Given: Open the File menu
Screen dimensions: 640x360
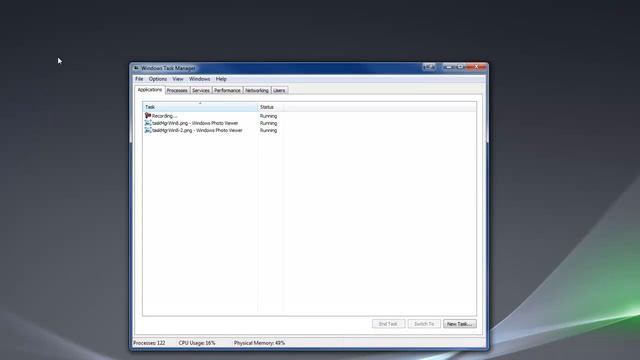Looking at the screenshot, I should (139, 79).
